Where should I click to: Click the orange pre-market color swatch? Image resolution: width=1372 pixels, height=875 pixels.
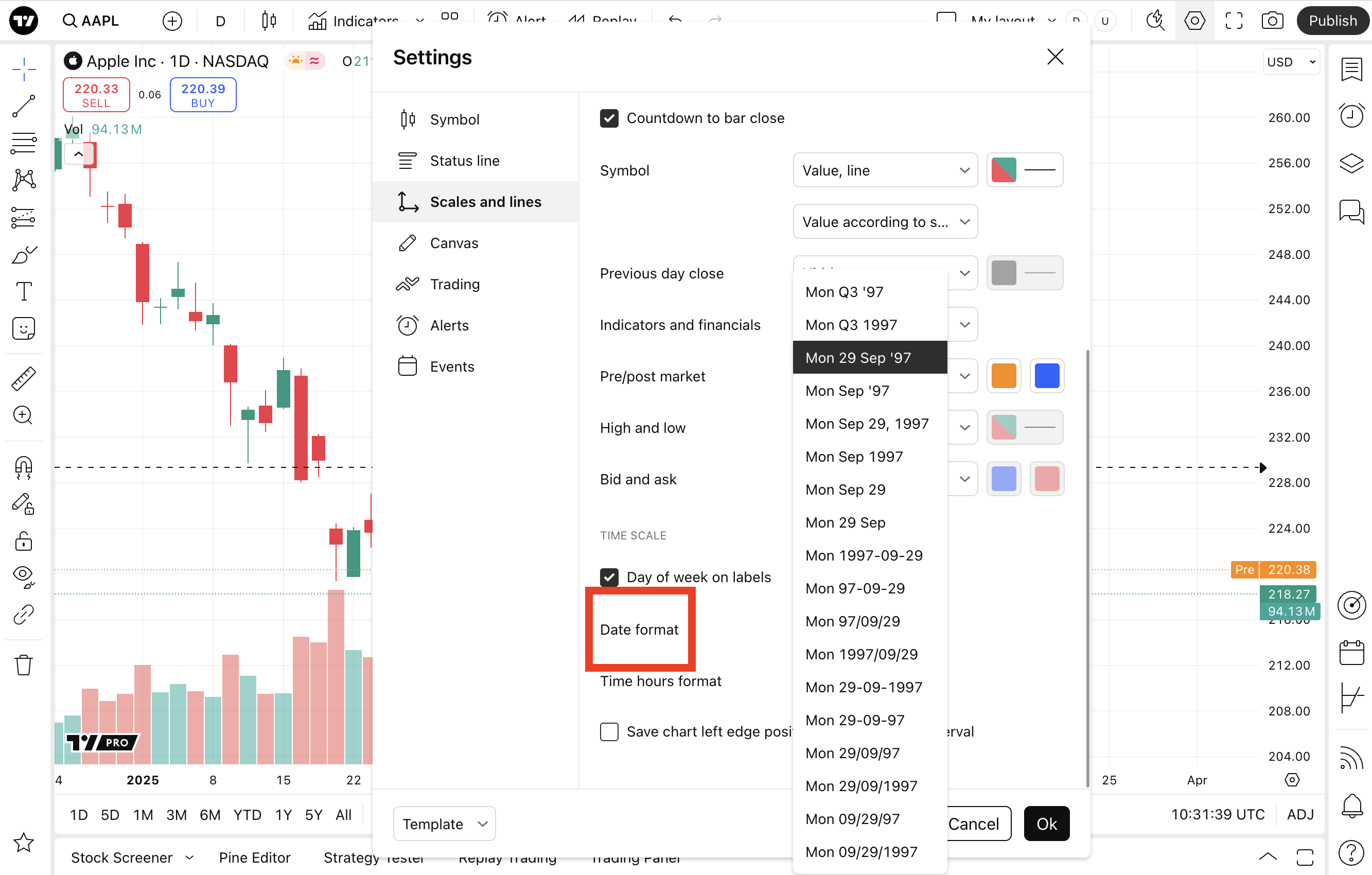pyautogui.click(x=1004, y=376)
